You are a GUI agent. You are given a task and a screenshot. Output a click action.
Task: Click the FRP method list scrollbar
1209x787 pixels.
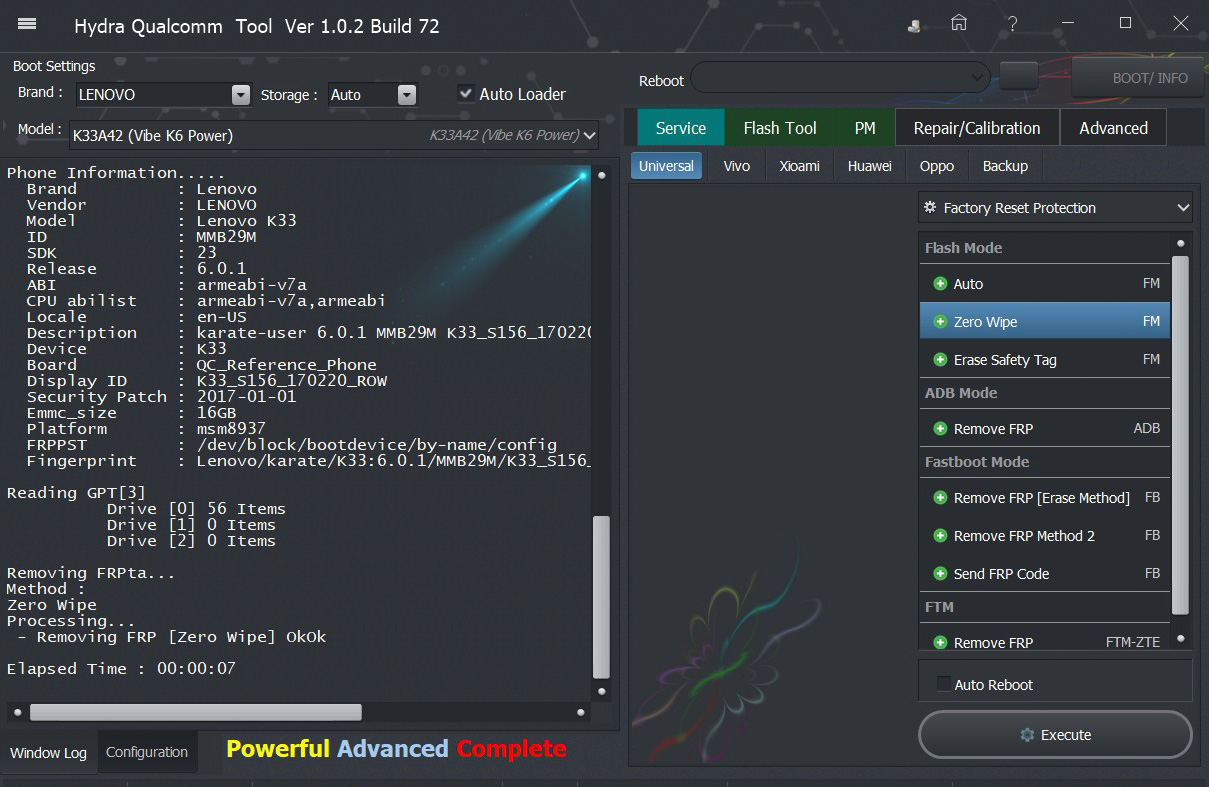coord(1180,435)
